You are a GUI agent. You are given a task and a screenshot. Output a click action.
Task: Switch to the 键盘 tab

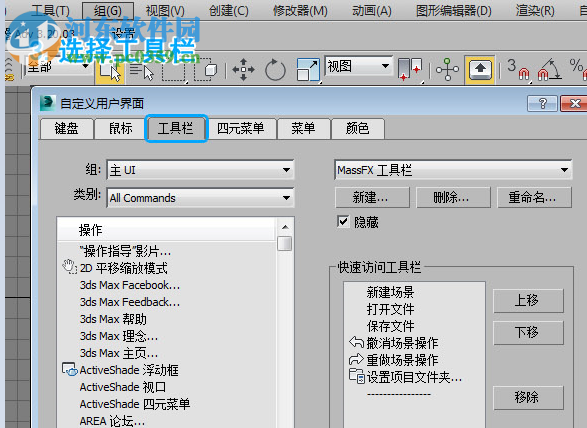tap(67, 128)
